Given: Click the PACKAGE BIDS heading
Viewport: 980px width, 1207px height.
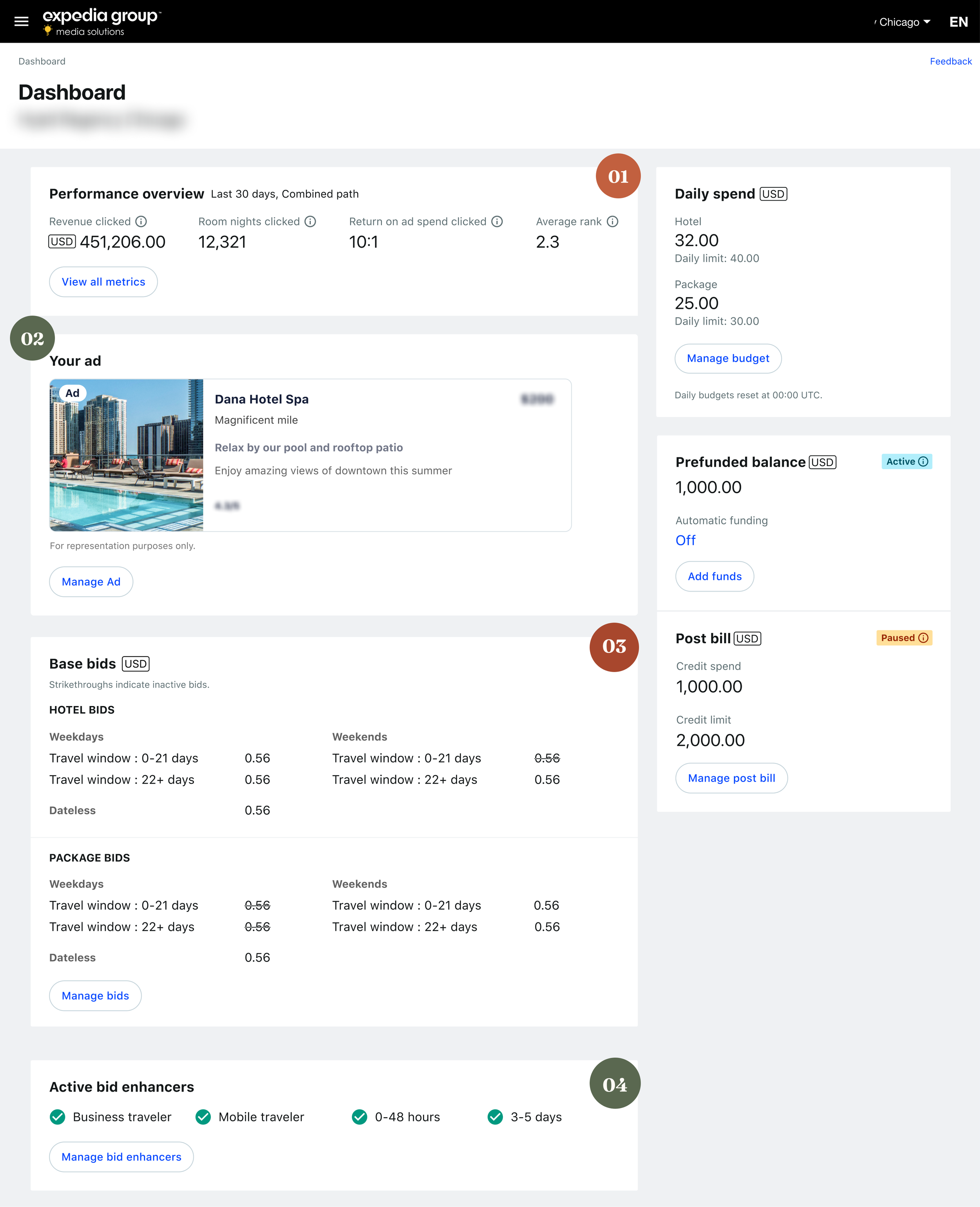Looking at the screenshot, I should (x=89, y=858).
